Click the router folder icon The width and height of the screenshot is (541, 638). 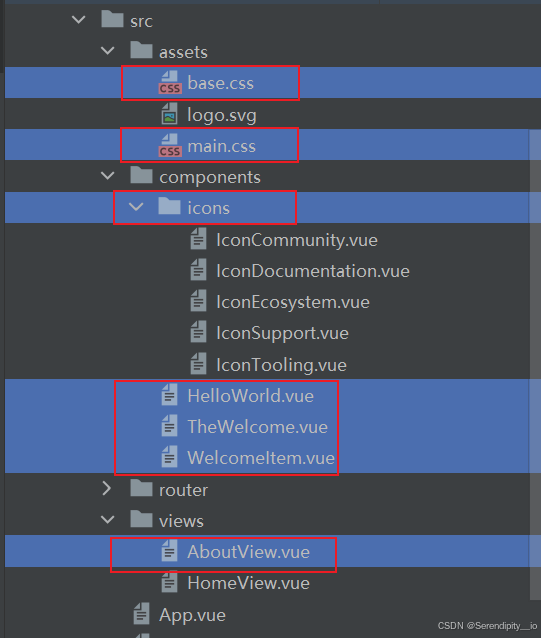(141, 488)
